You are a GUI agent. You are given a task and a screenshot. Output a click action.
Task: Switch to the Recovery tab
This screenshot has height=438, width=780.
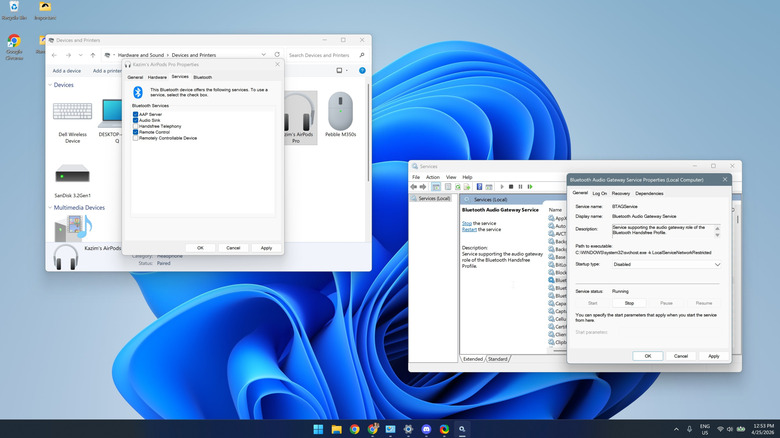point(620,193)
